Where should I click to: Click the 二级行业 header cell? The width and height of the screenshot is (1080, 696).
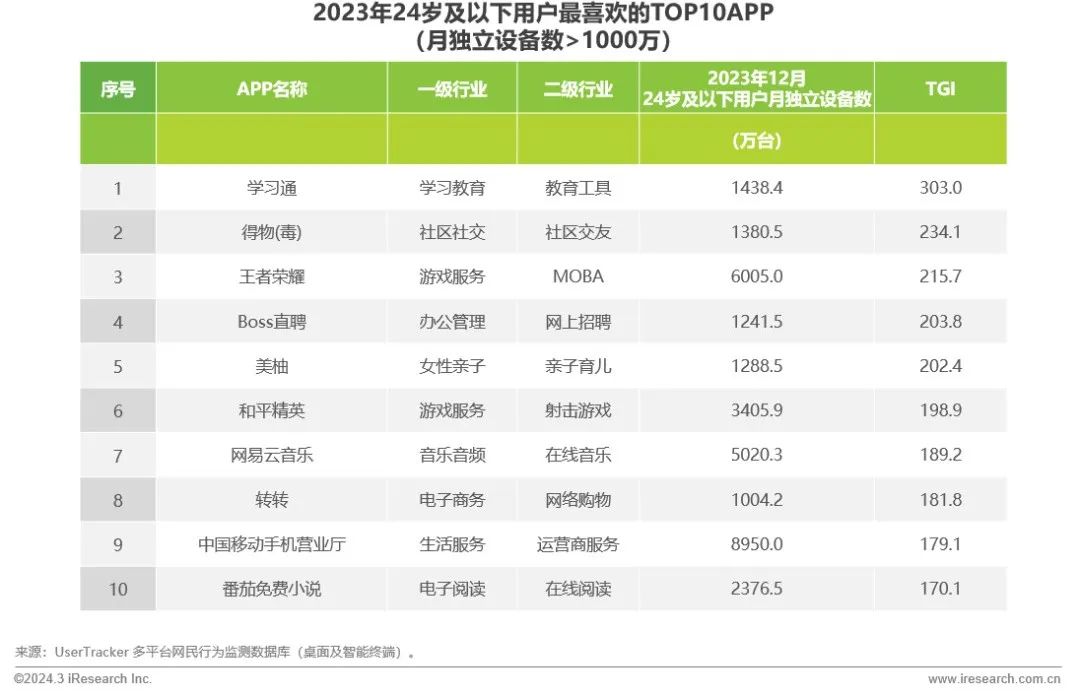click(576, 88)
